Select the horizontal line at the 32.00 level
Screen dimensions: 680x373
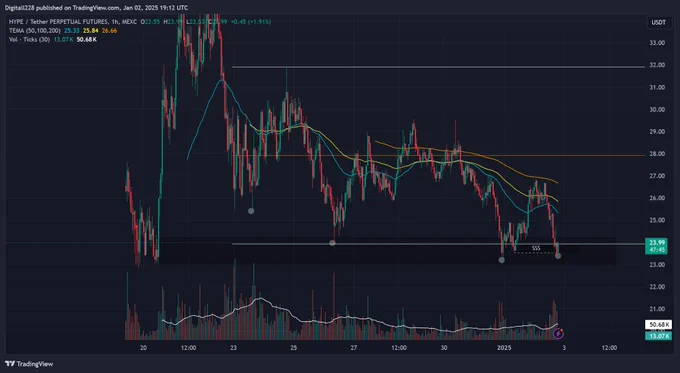click(438, 67)
